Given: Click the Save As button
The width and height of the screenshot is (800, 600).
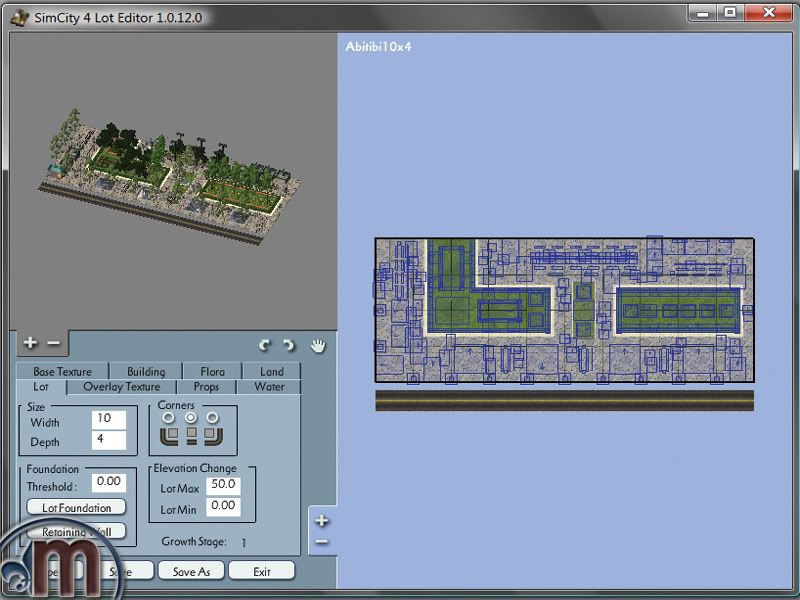Looking at the screenshot, I should pyautogui.click(x=191, y=571).
